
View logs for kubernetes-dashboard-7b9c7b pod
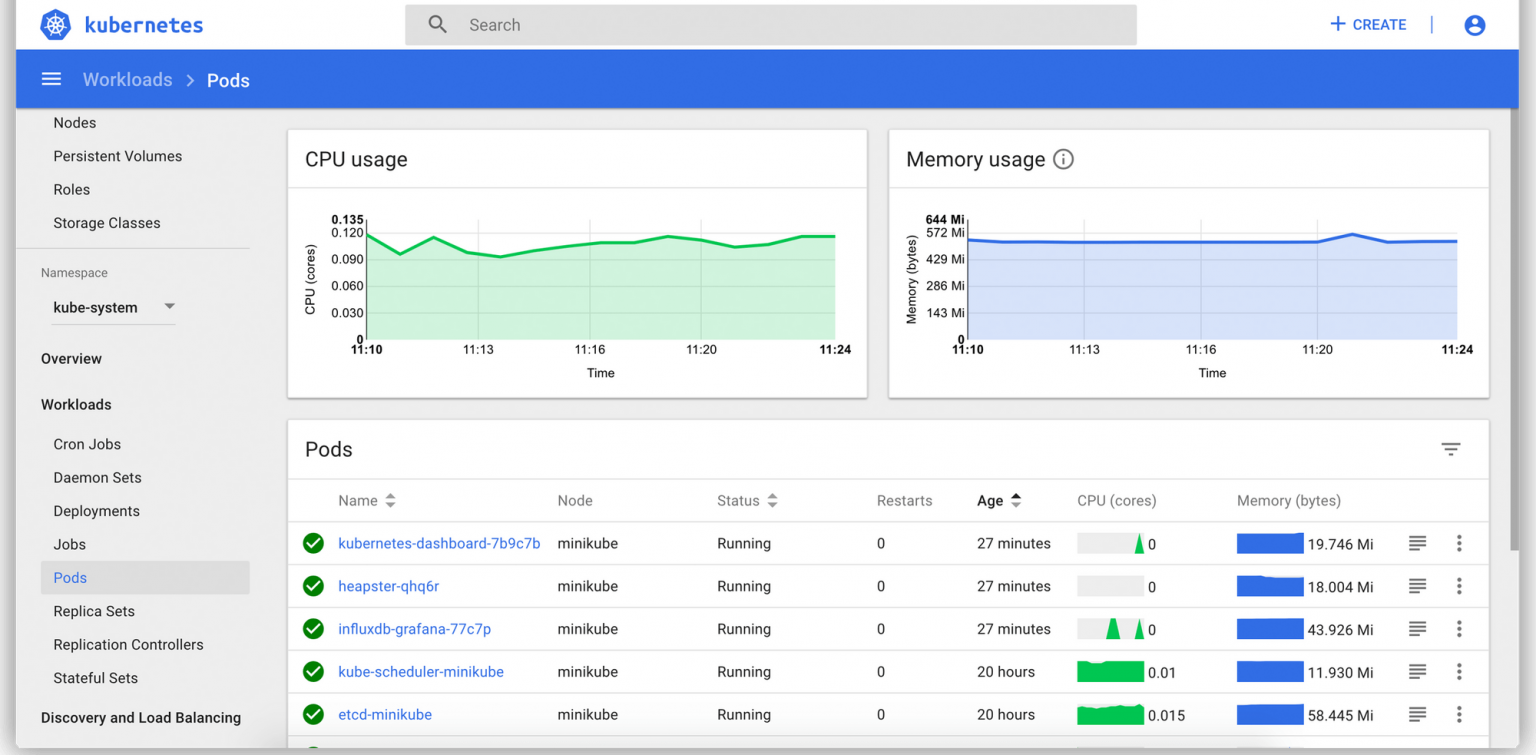coord(1417,543)
